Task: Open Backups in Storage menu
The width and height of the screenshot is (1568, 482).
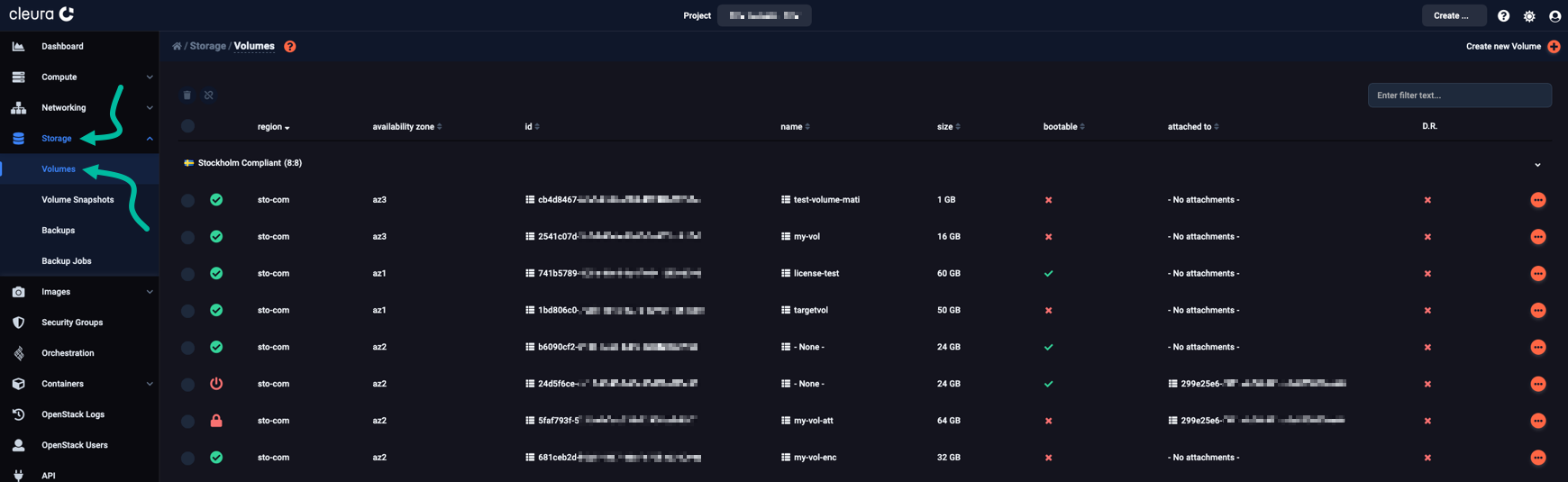Action: coord(58,231)
